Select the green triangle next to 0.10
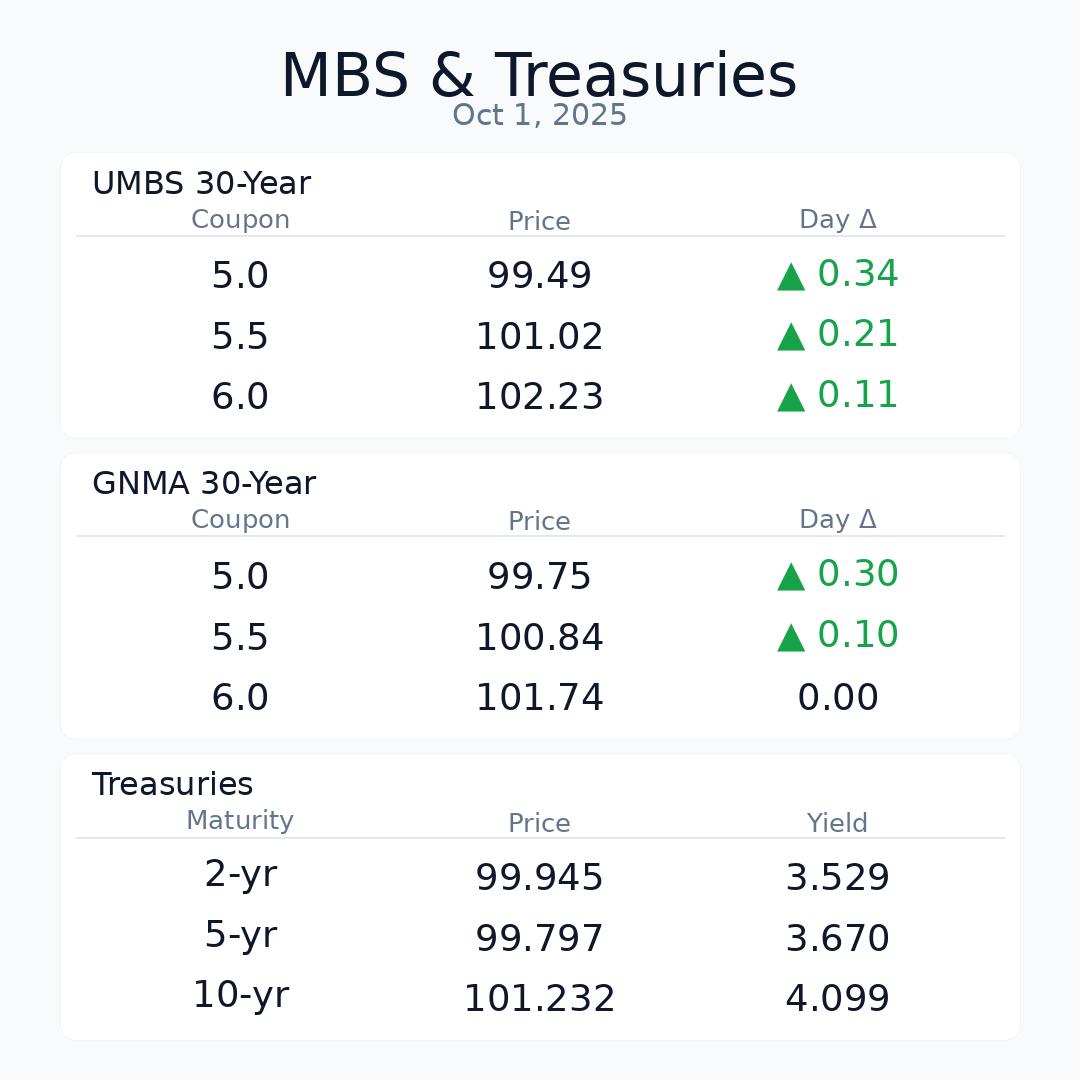1080x1080 pixels. click(791, 637)
